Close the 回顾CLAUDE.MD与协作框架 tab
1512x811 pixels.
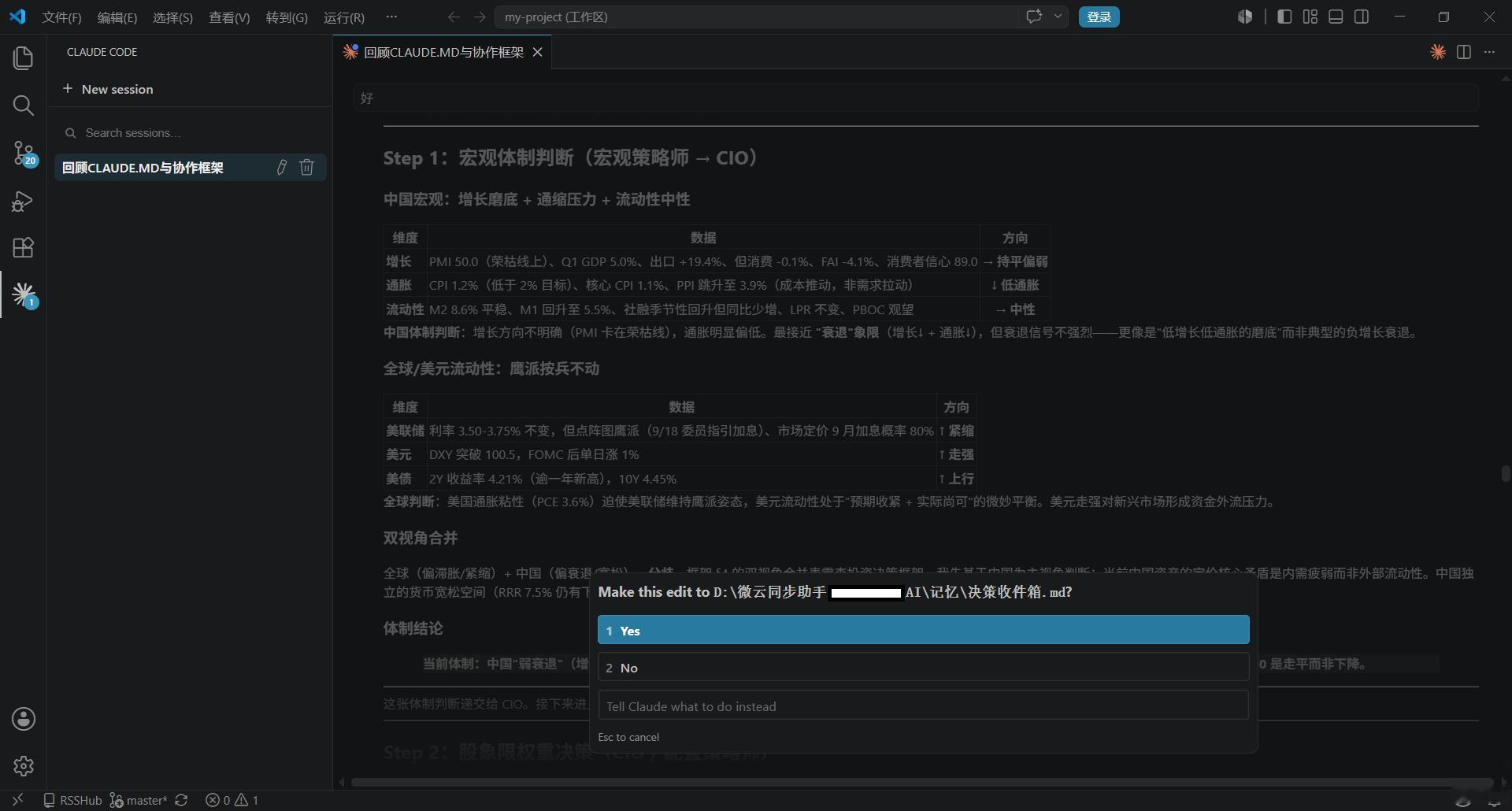538,52
